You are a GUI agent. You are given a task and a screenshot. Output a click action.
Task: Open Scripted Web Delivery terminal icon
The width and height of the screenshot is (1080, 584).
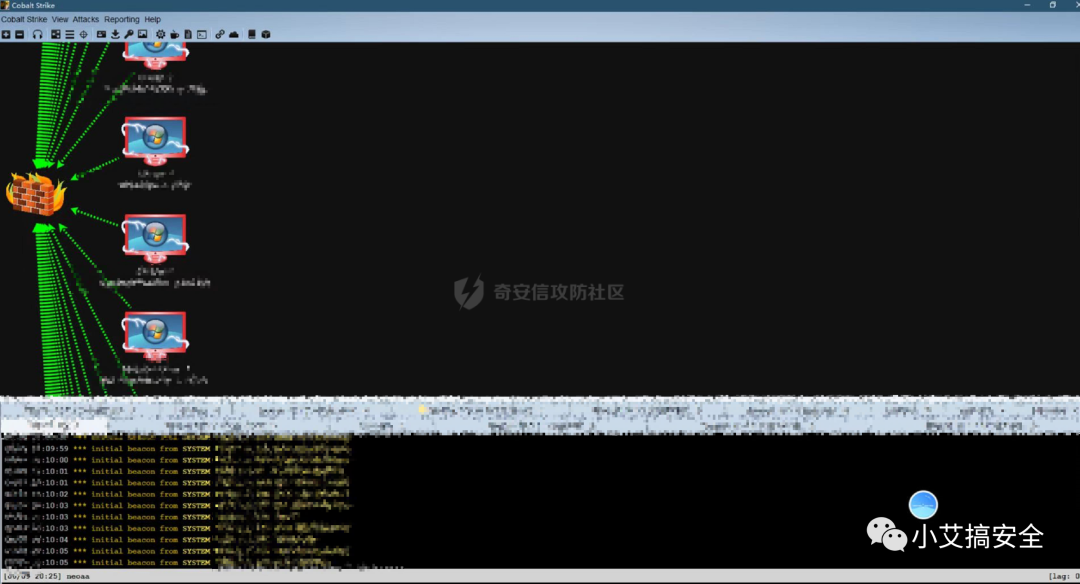202,34
